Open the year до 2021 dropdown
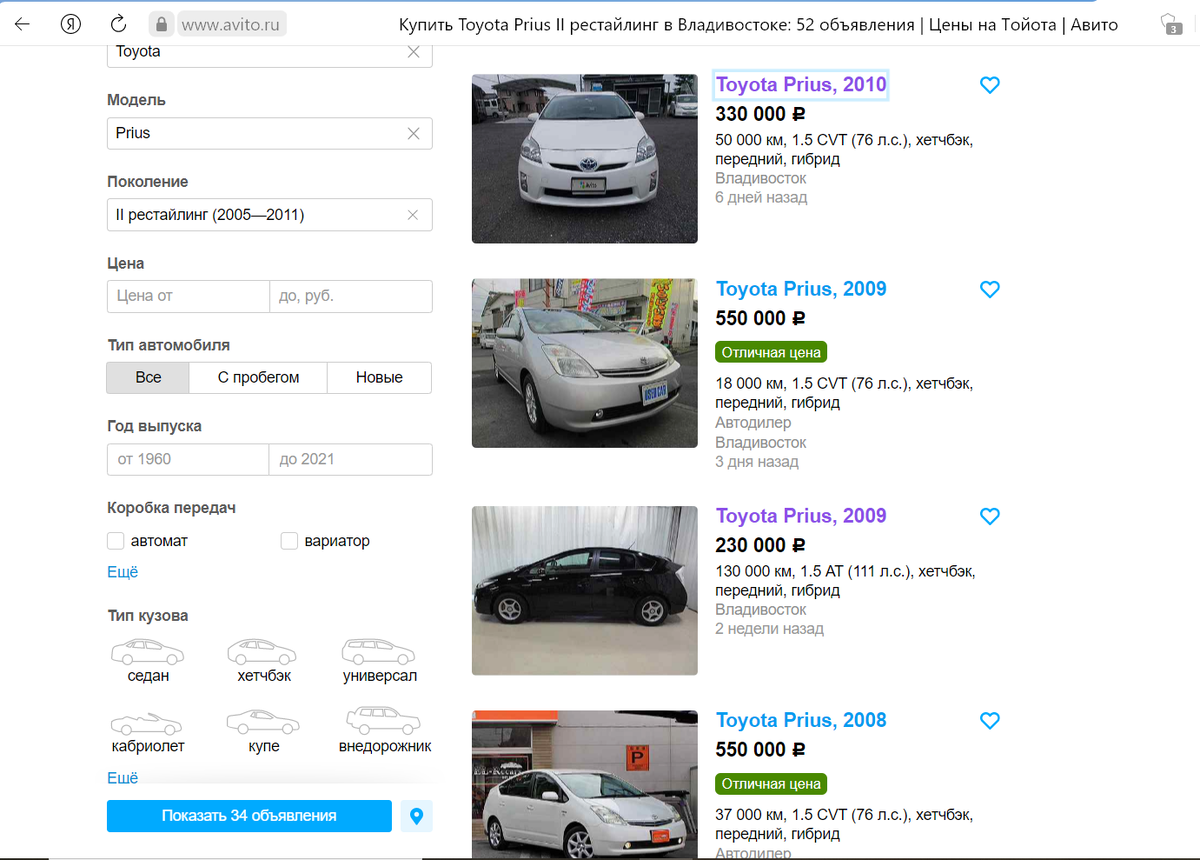Screen dimensions: 1200x860 (351, 459)
